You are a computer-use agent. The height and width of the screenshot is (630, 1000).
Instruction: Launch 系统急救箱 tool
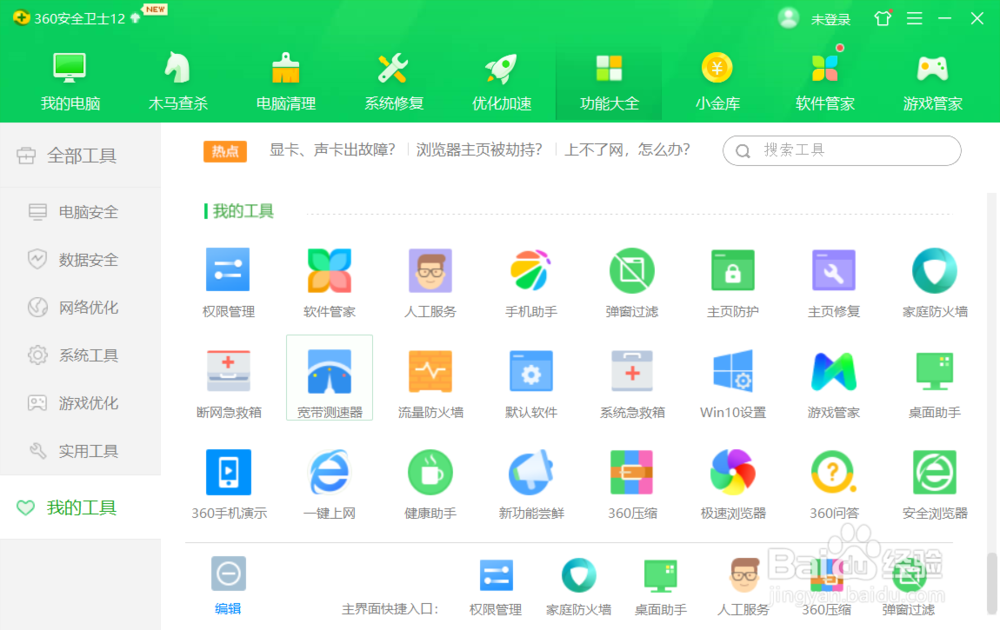coord(631,383)
